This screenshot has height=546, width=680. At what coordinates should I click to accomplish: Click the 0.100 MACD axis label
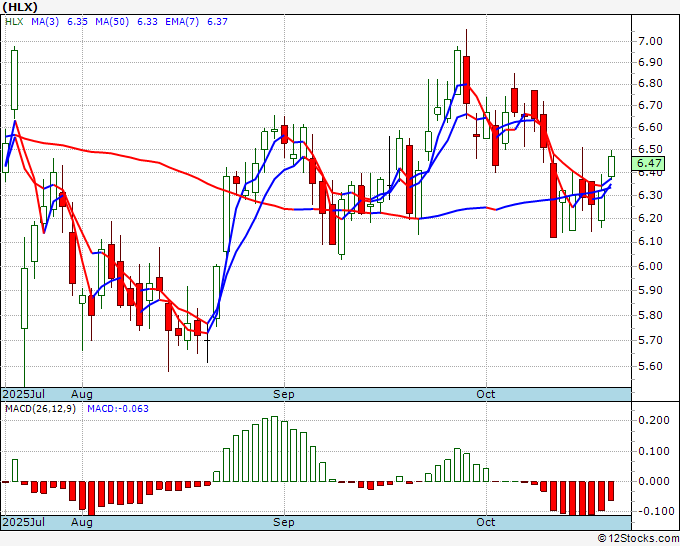(x=654, y=451)
